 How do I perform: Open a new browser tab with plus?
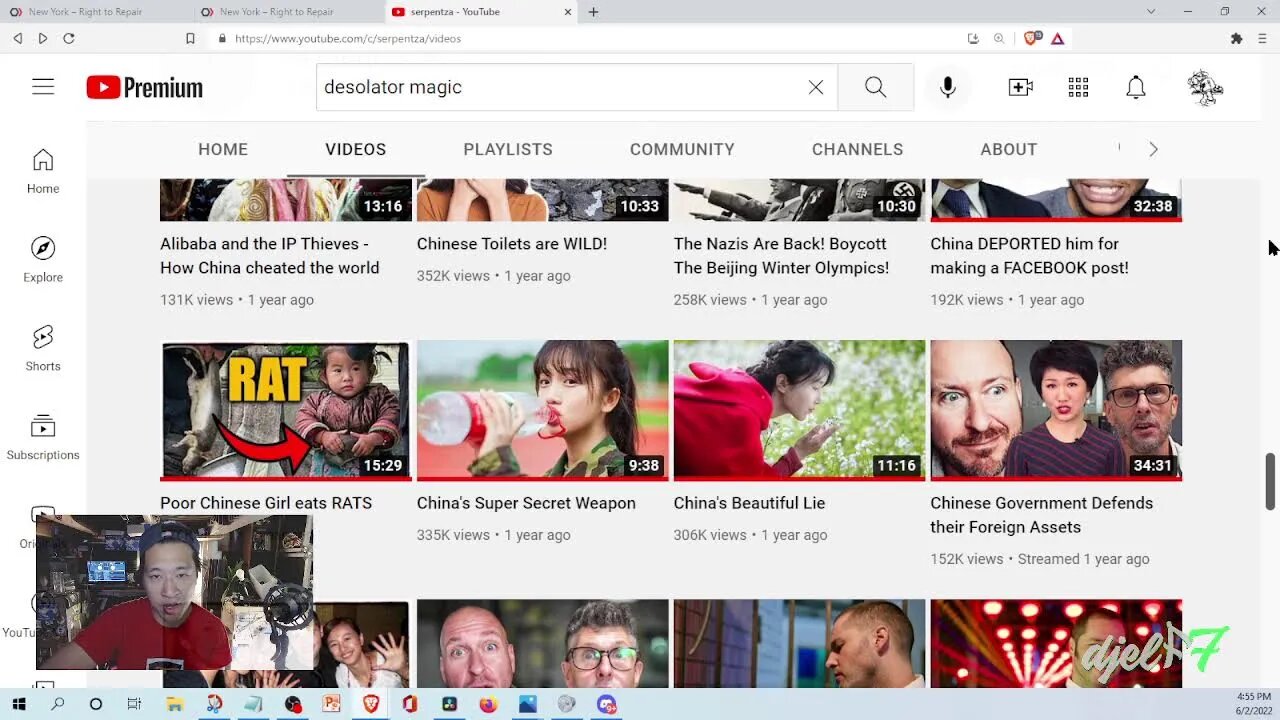[x=593, y=12]
